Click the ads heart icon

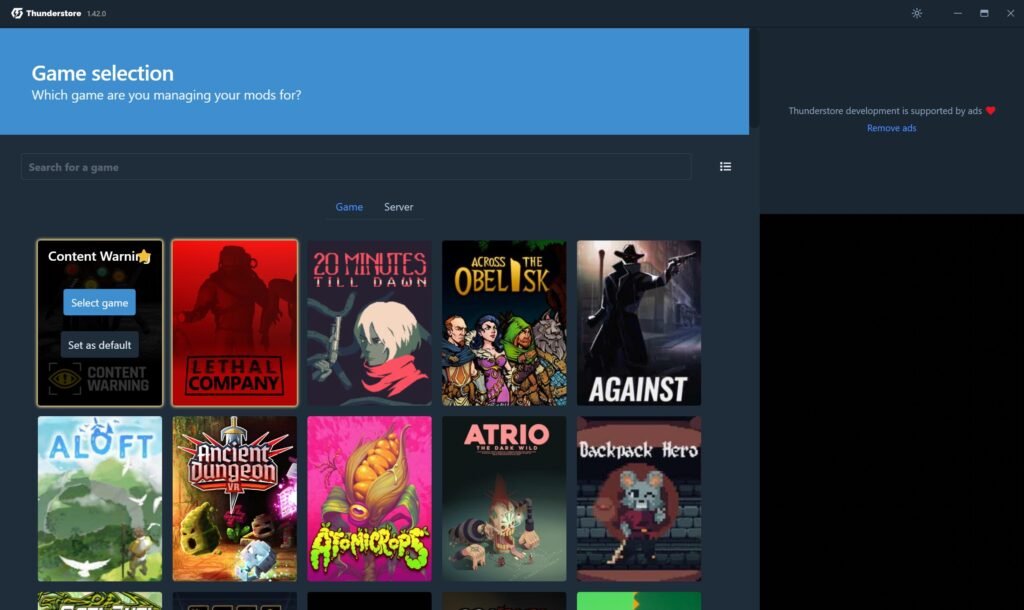(x=991, y=110)
